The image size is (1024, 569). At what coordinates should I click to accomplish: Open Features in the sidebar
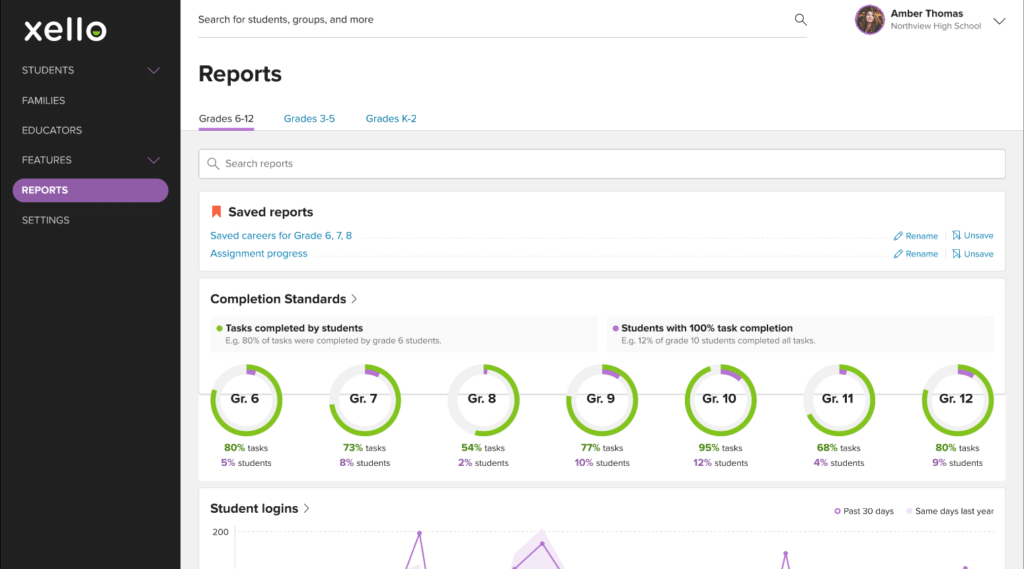click(46, 160)
